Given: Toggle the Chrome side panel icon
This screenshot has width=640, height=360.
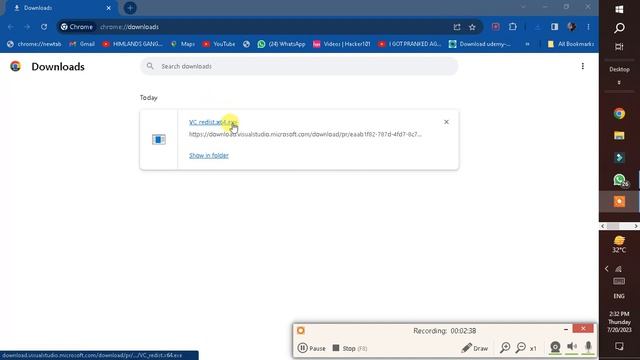Looking at the screenshot, I should coord(554,27).
